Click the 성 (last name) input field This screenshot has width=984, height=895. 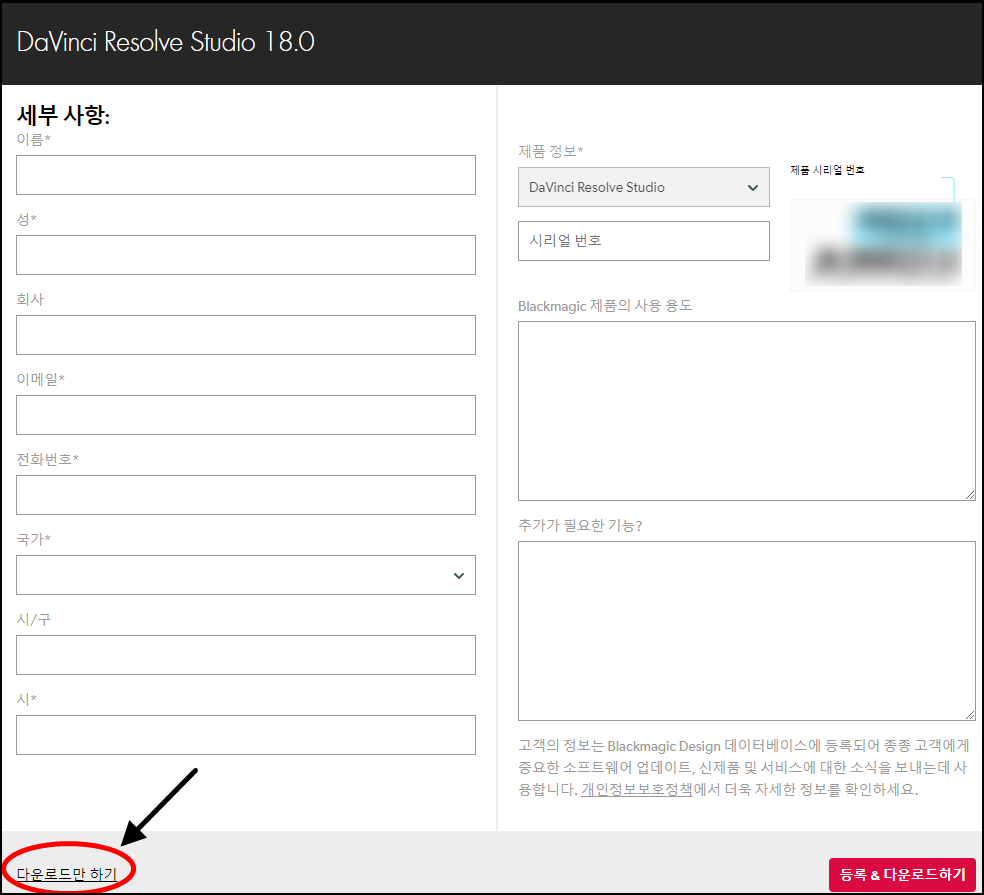click(x=245, y=255)
